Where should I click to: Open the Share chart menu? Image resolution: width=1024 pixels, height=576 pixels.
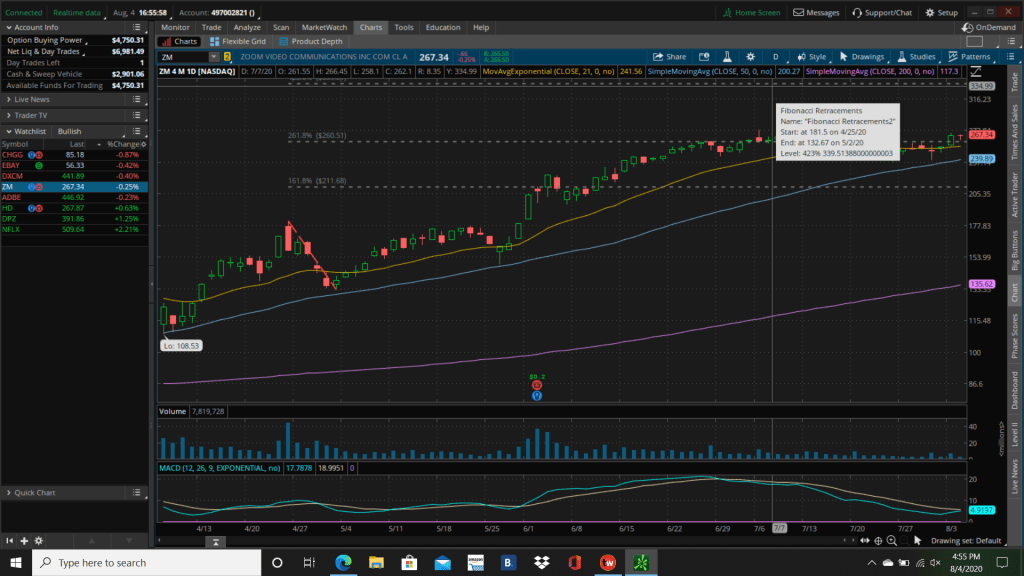point(670,57)
